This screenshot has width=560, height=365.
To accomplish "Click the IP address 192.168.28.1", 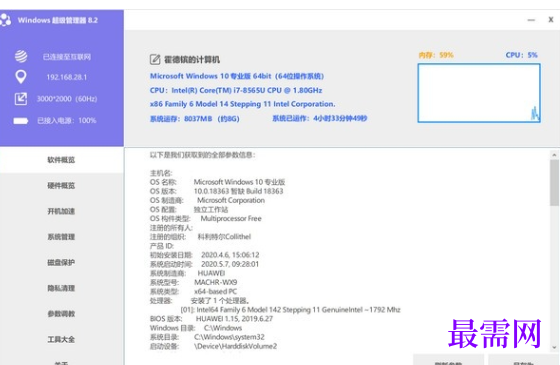I will (x=67, y=77).
